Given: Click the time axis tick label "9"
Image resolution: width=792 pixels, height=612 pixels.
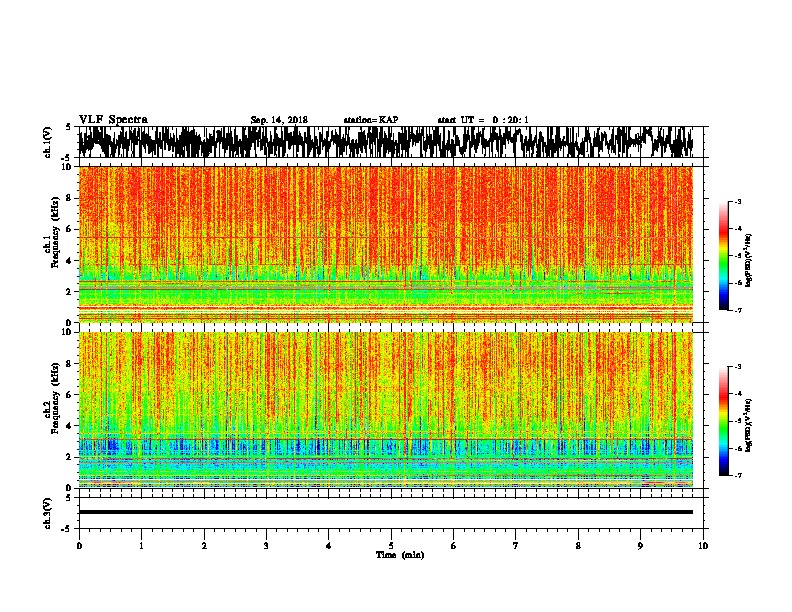Looking at the screenshot, I should tap(640, 546).
